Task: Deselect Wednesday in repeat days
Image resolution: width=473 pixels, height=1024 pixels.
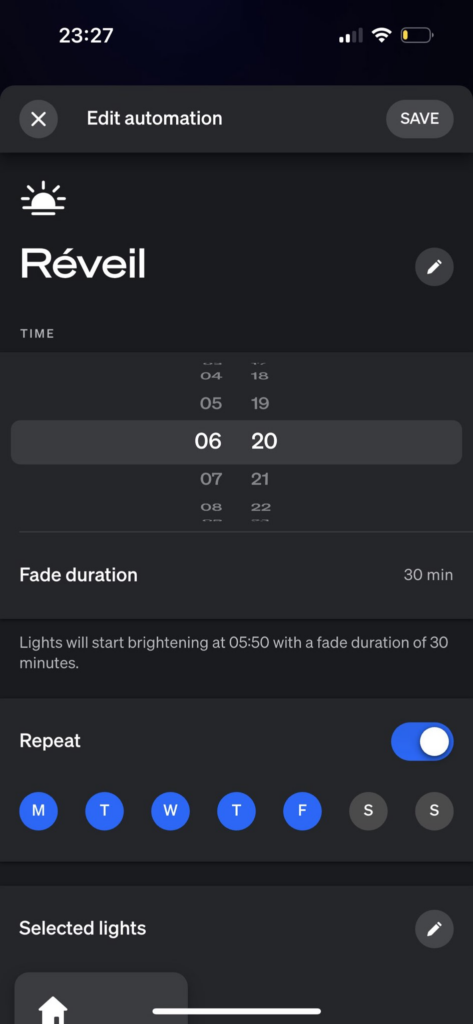Action: point(171,811)
